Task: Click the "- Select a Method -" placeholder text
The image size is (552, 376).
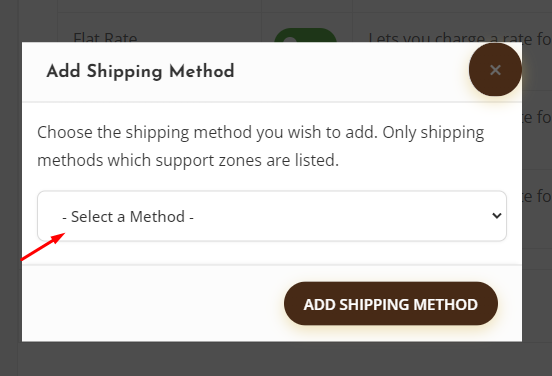Action: [128, 217]
